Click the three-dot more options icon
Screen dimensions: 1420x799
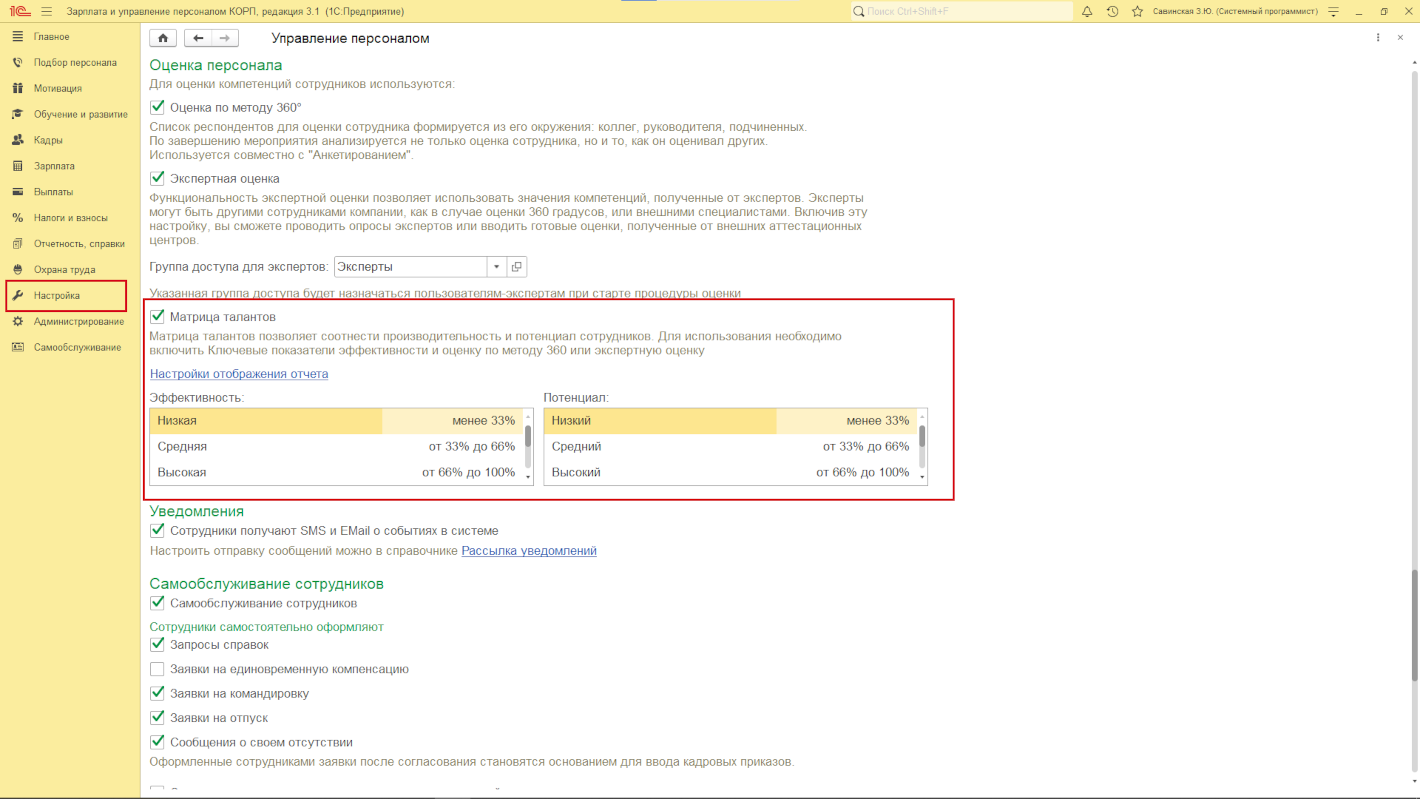point(1378,38)
